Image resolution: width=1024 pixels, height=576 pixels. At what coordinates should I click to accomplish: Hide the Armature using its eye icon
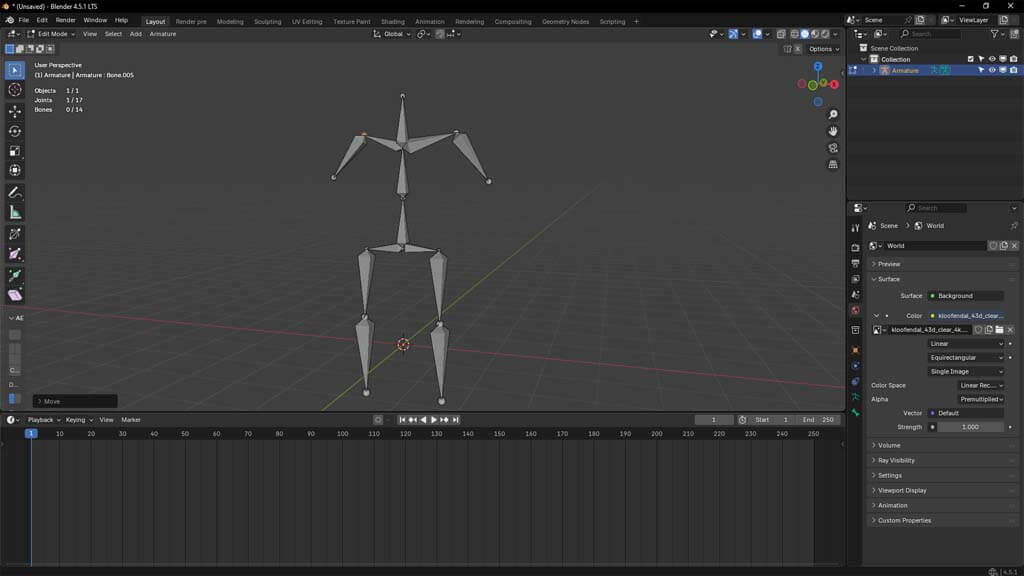coord(993,70)
